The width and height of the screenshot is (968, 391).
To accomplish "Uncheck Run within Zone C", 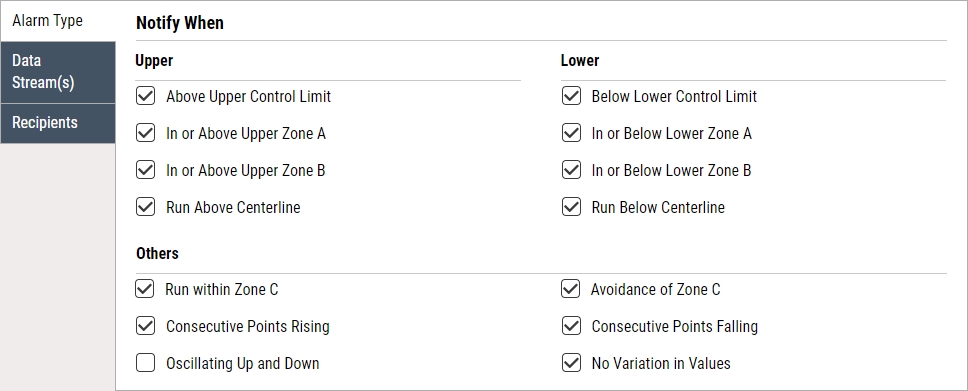I will (144, 289).
